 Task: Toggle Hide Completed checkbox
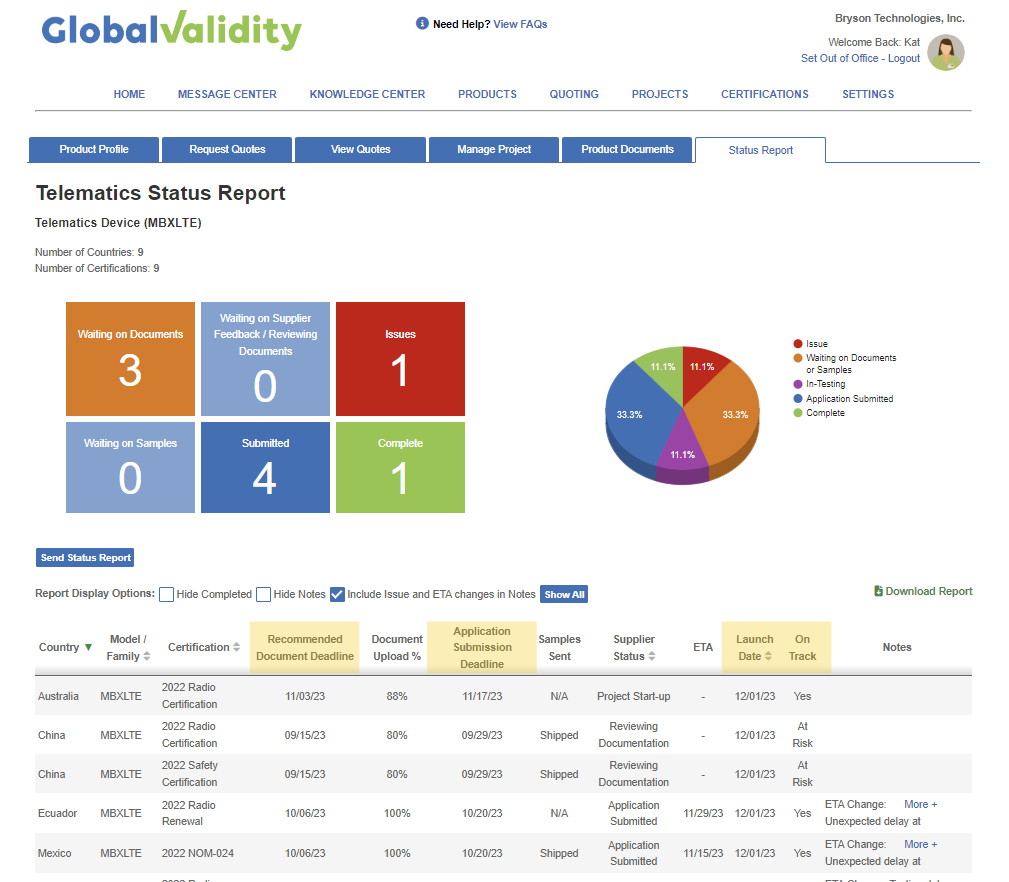click(167, 594)
